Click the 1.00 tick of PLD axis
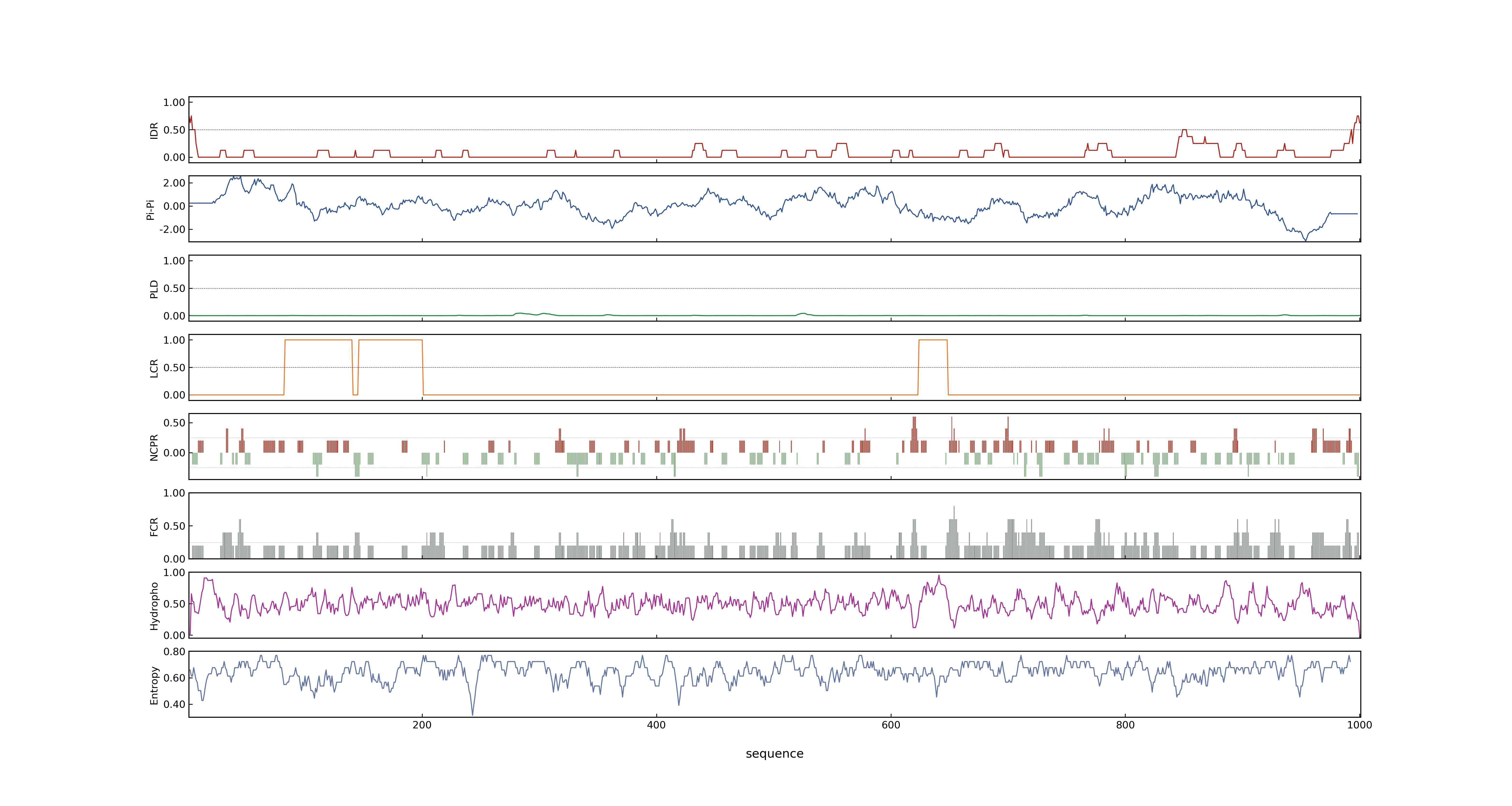 pyautogui.click(x=174, y=261)
